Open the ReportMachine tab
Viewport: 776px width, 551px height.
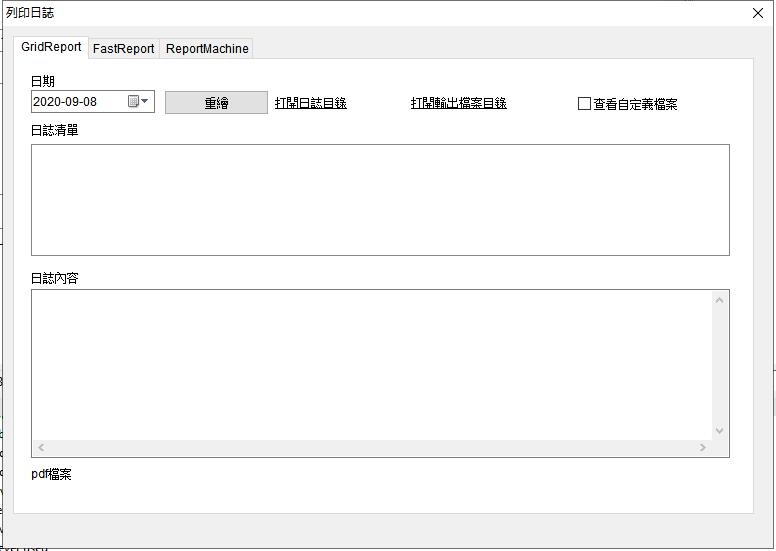207,49
